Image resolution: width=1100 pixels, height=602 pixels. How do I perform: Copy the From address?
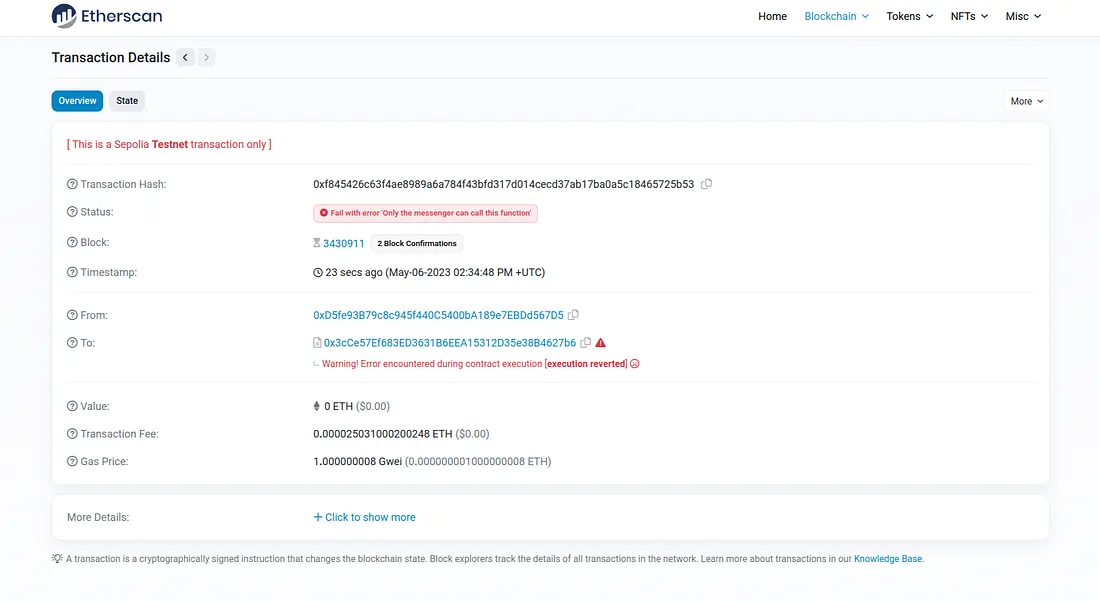[x=574, y=315]
